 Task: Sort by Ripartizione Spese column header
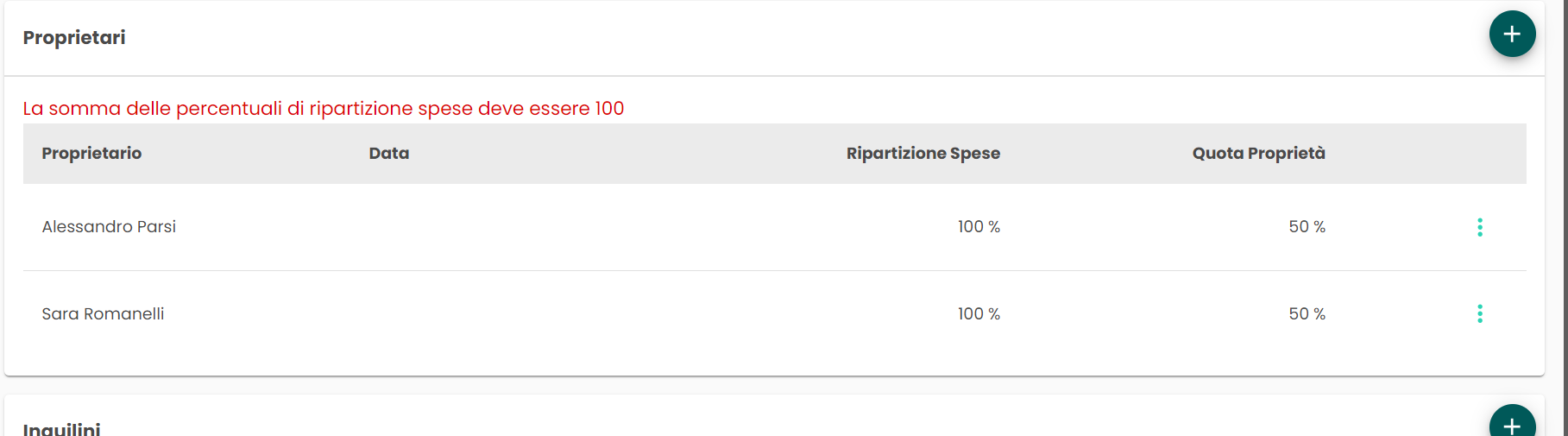(x=923, y=154)
